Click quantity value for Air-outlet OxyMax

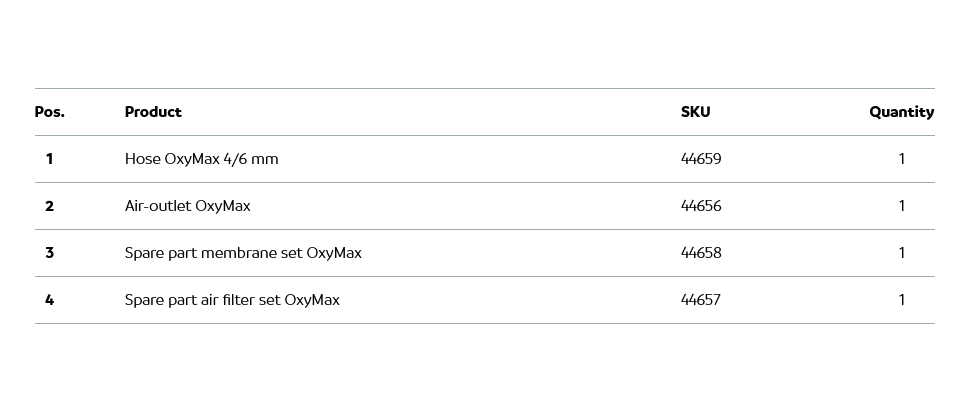pos(902,206)
